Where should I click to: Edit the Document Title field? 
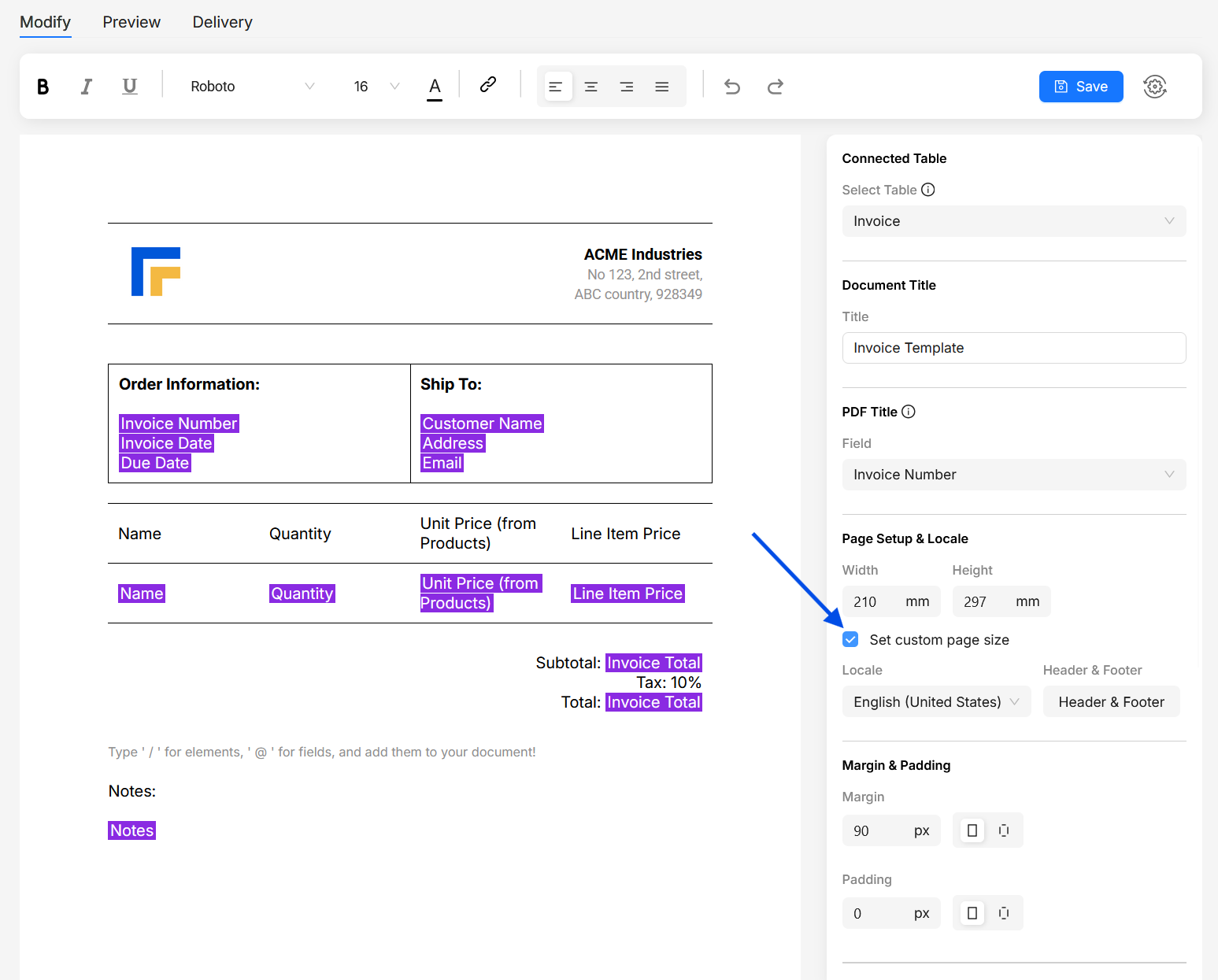(1013, 347)
